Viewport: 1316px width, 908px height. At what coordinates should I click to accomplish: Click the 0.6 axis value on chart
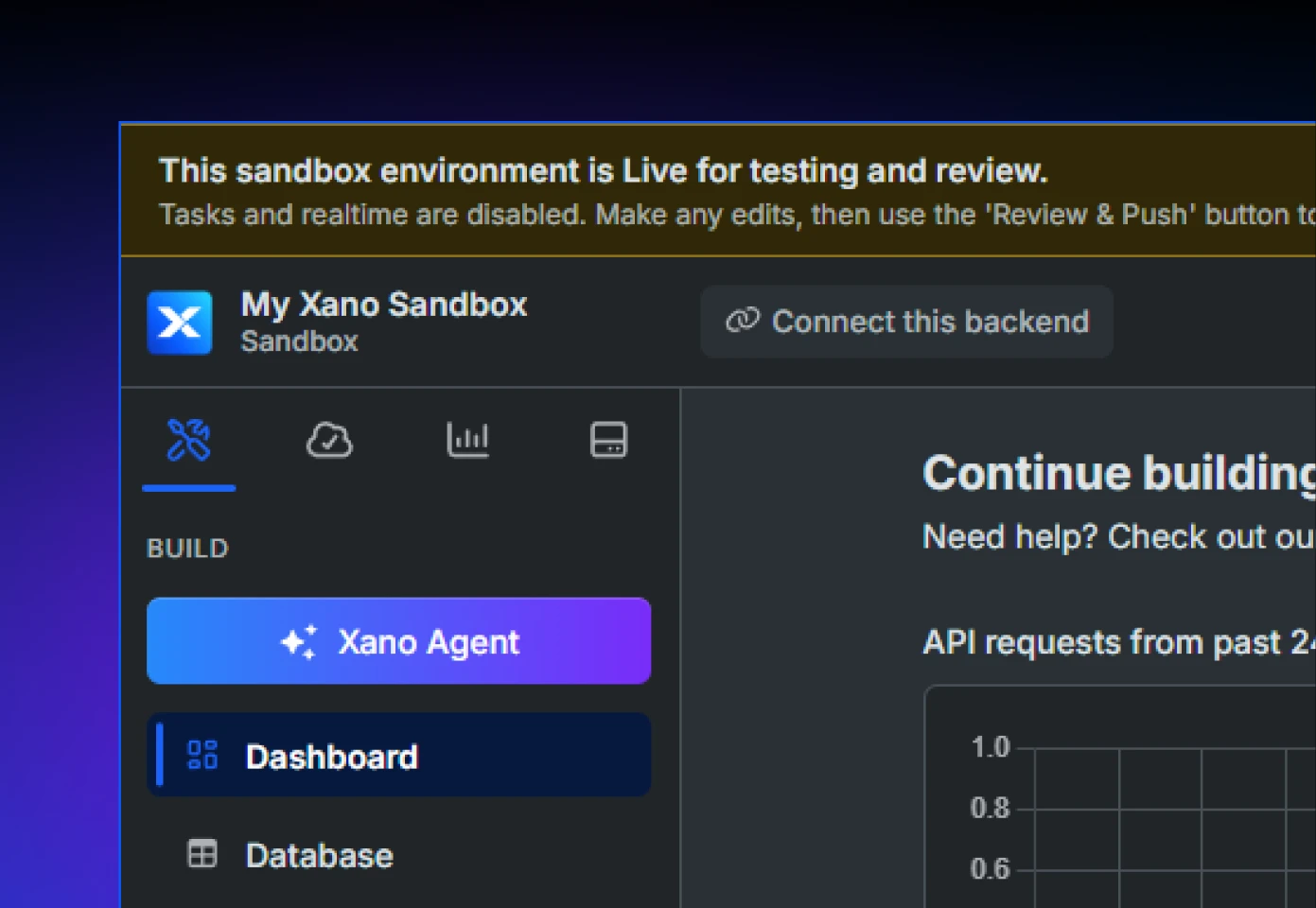991,868
